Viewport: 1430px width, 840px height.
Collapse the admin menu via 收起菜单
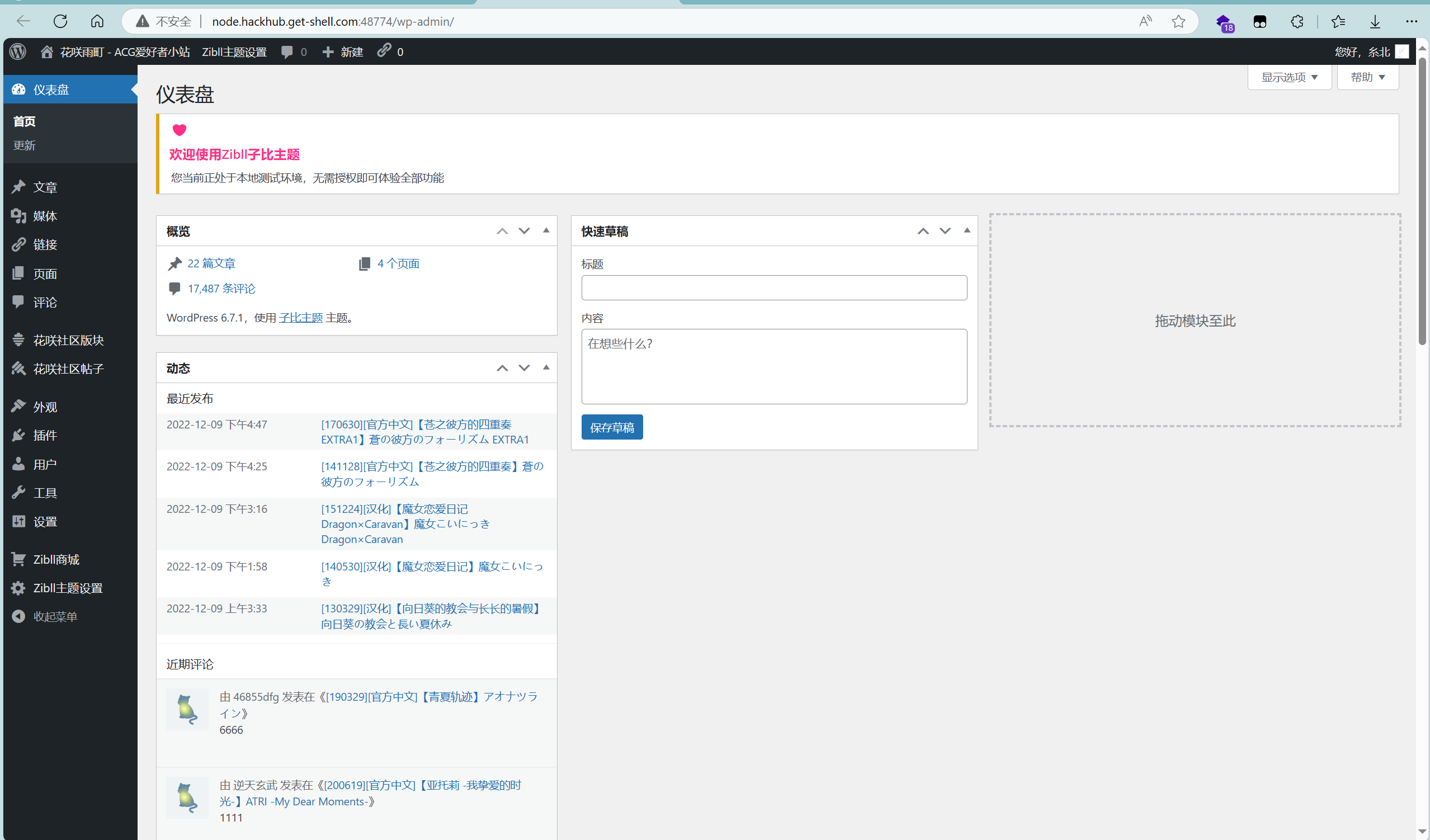tap(55, 616)
